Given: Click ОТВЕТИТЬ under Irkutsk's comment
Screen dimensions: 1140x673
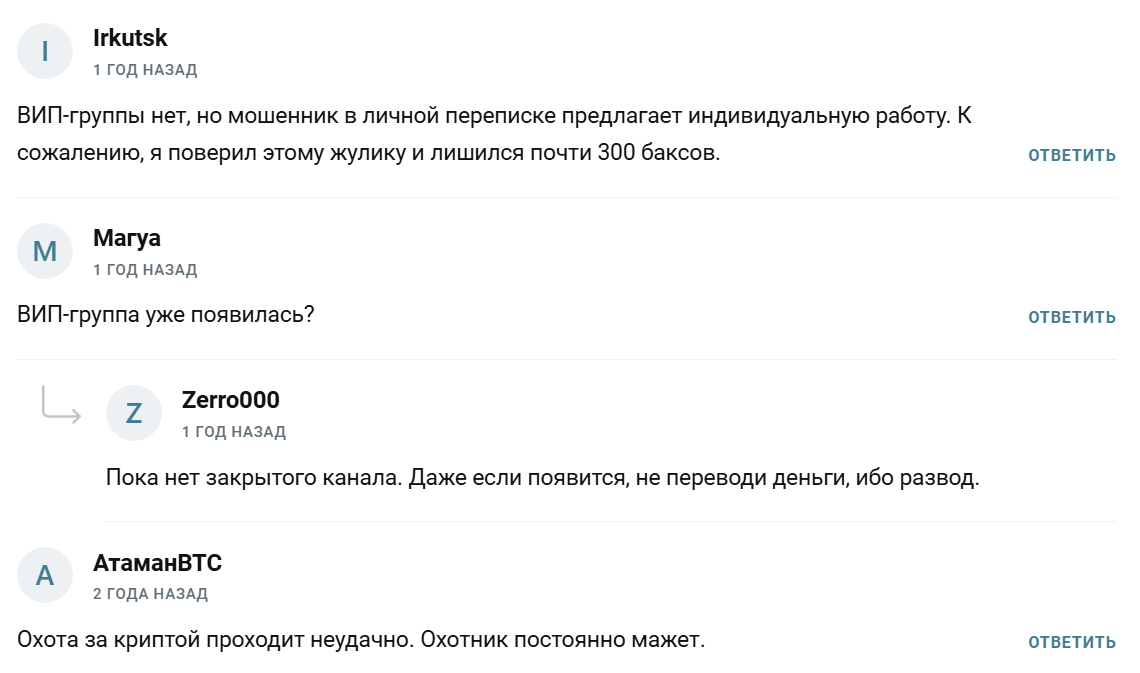Looking at the screenshot, I should pyautogui.click(x=1070, y=154).
